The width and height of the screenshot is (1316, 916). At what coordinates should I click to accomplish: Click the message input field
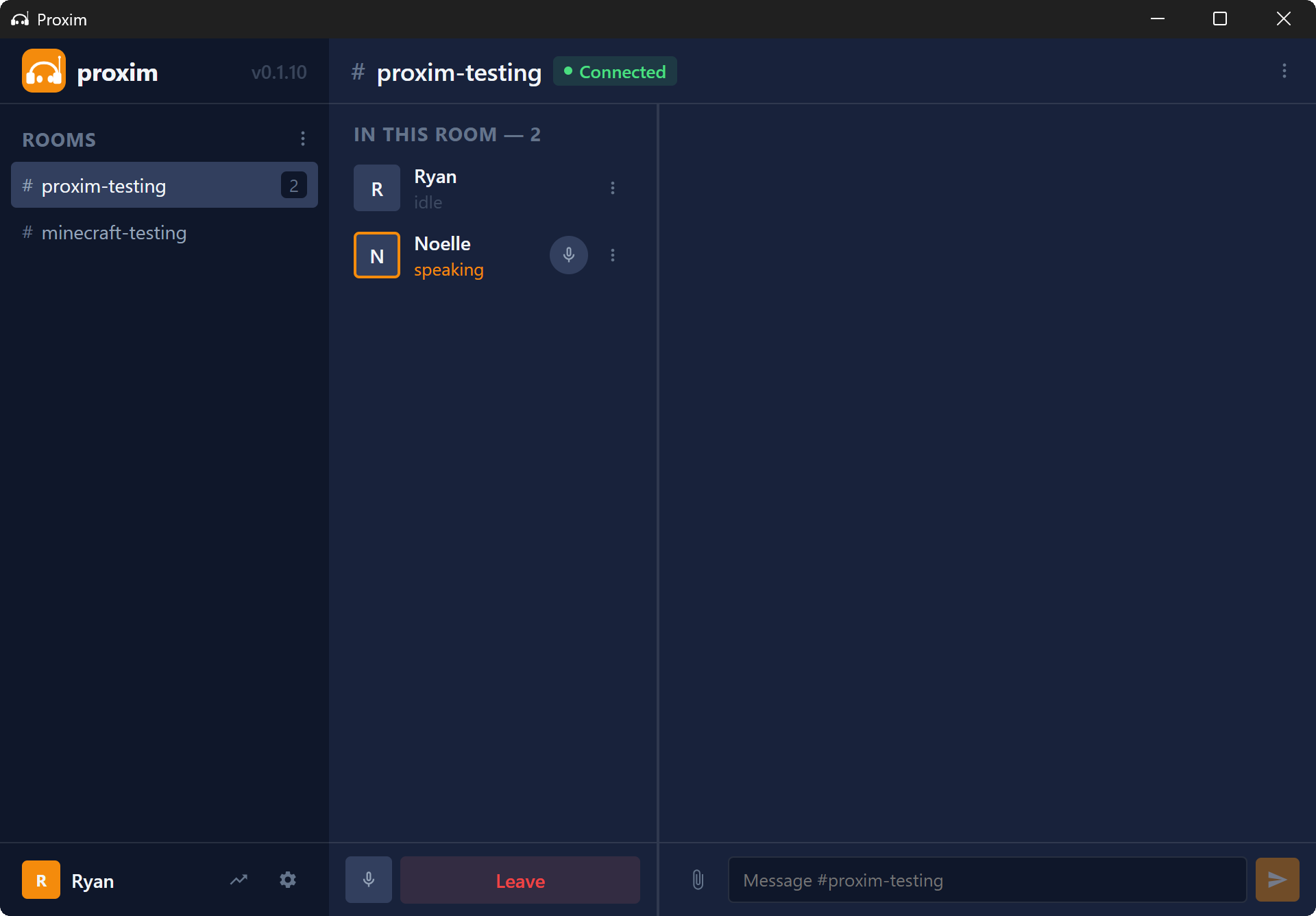[x=987, y=880]
